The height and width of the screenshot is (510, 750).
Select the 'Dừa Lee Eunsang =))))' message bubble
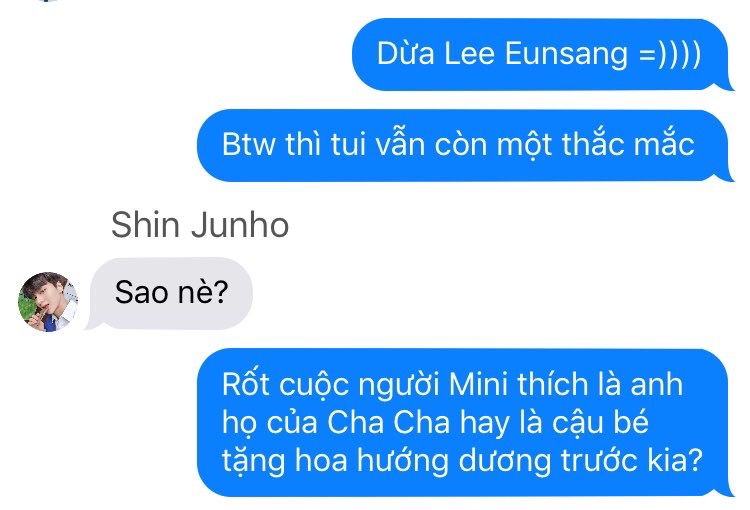click(x=542, y=54)
